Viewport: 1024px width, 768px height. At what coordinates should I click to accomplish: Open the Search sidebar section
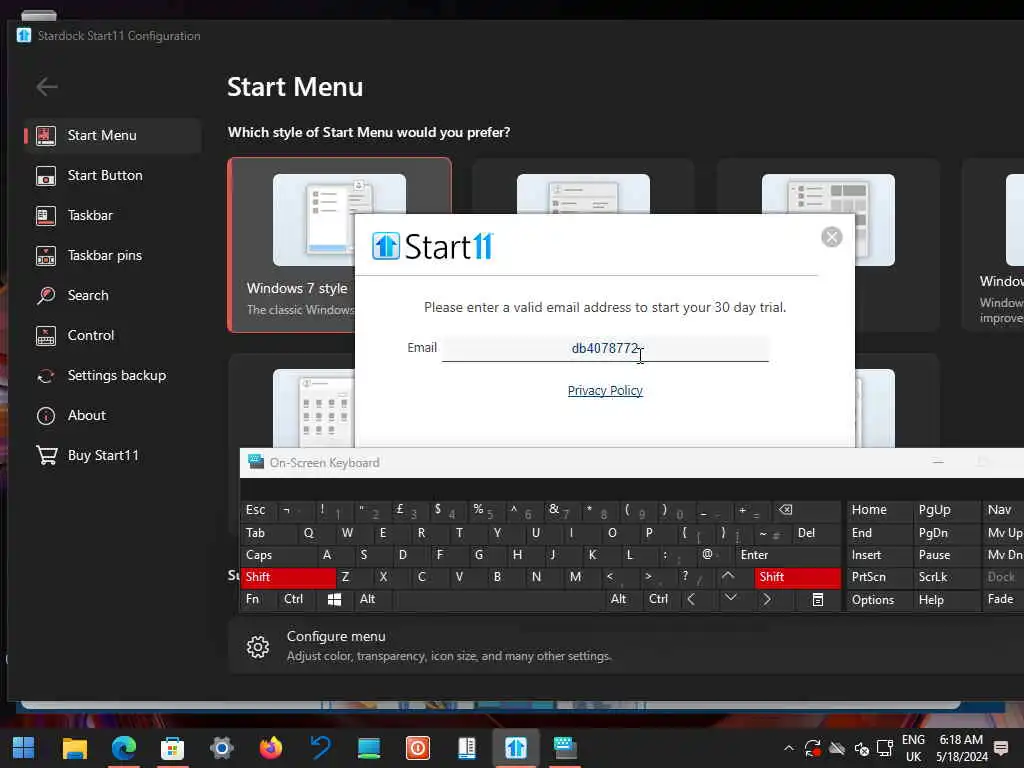[112, 295]
